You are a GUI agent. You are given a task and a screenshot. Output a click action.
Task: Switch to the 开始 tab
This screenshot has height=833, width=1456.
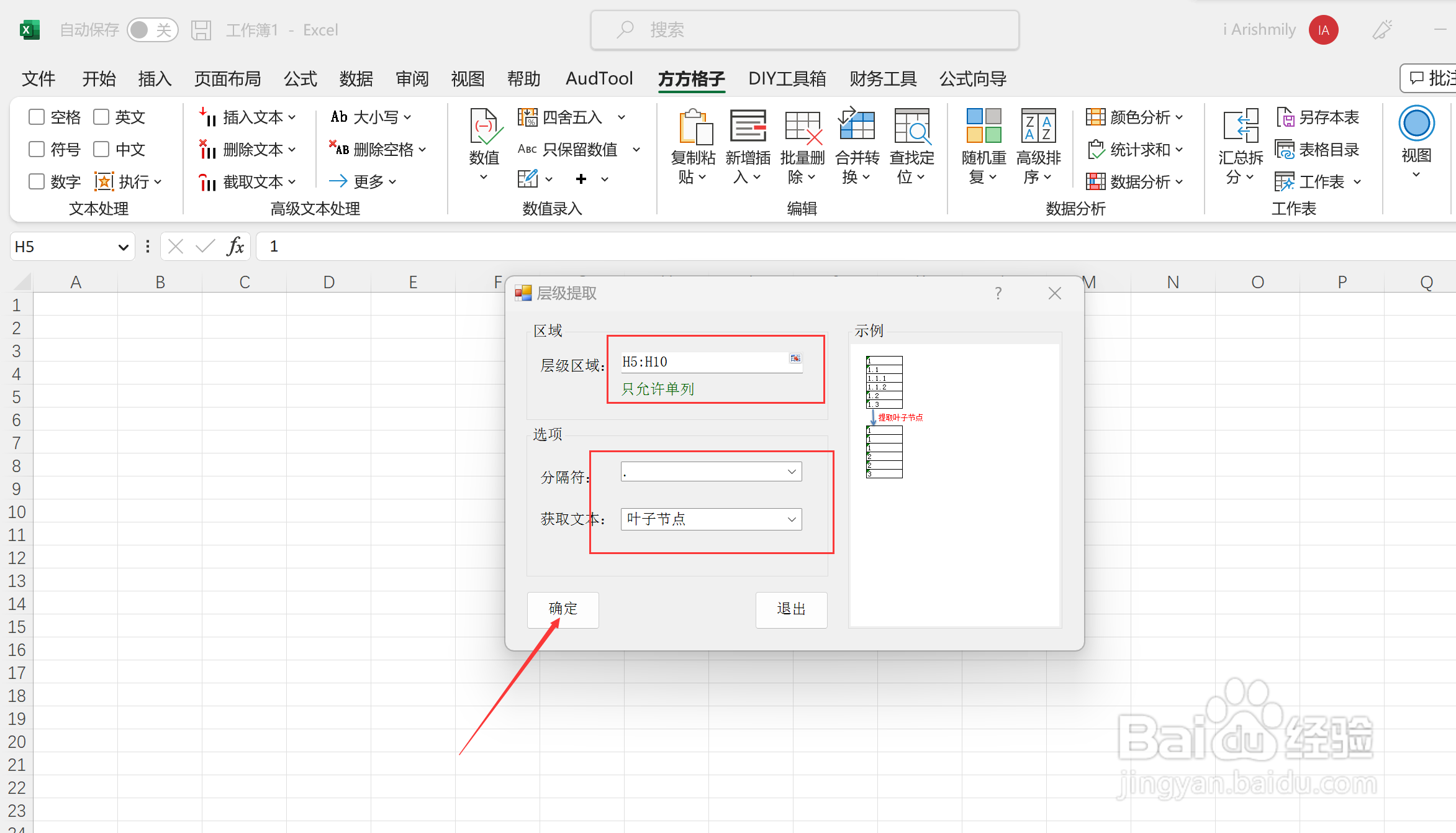pyautogui.click(x=99, y=79)
